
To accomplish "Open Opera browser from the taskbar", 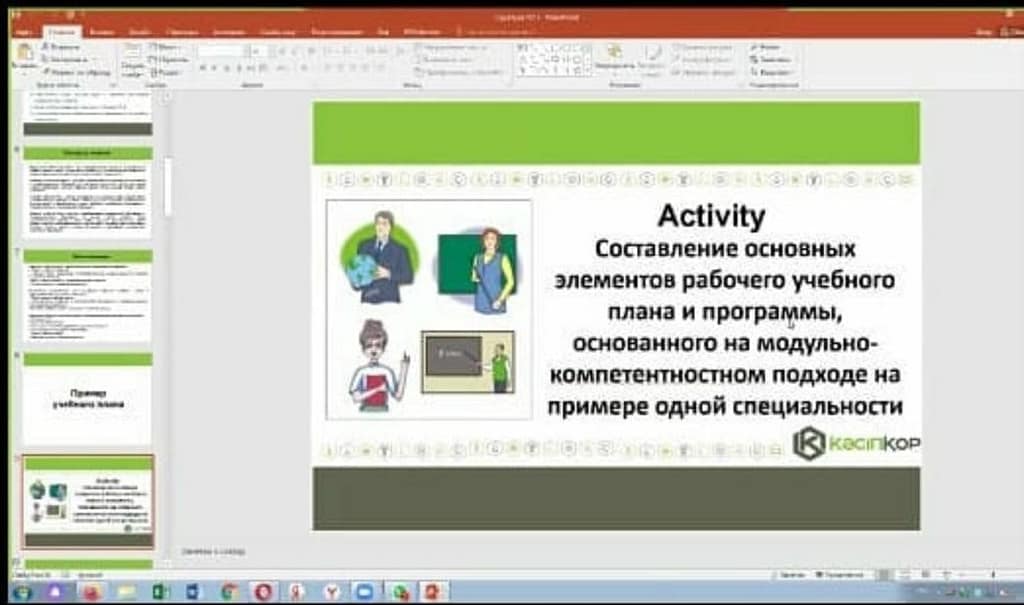I will (262, 592).
